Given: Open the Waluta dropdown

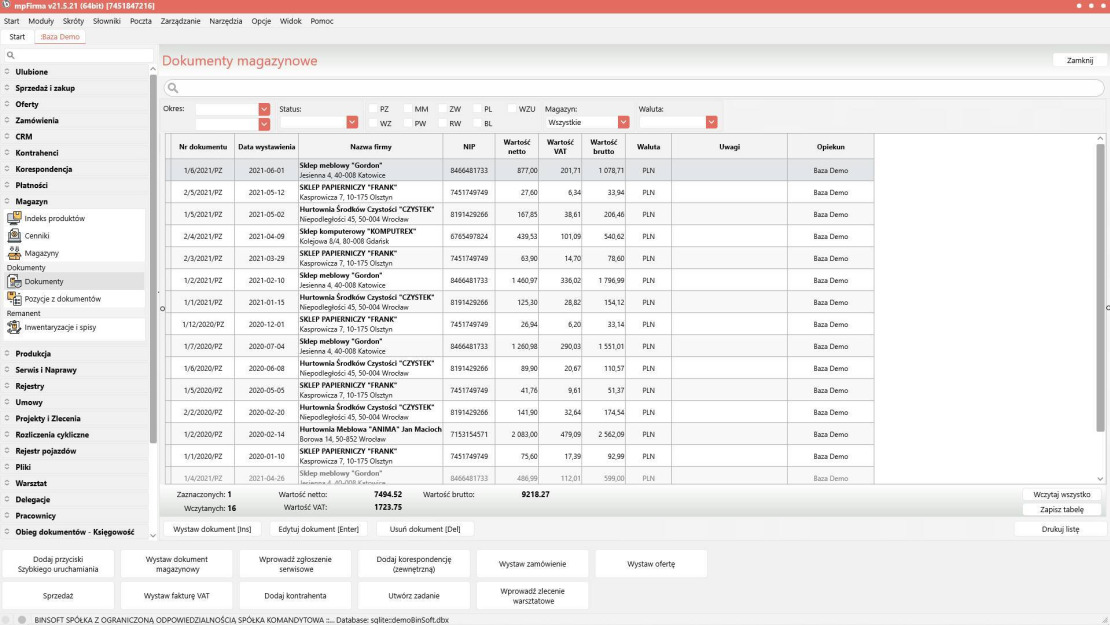Looking at the screenshot, I should click(711, 122).
